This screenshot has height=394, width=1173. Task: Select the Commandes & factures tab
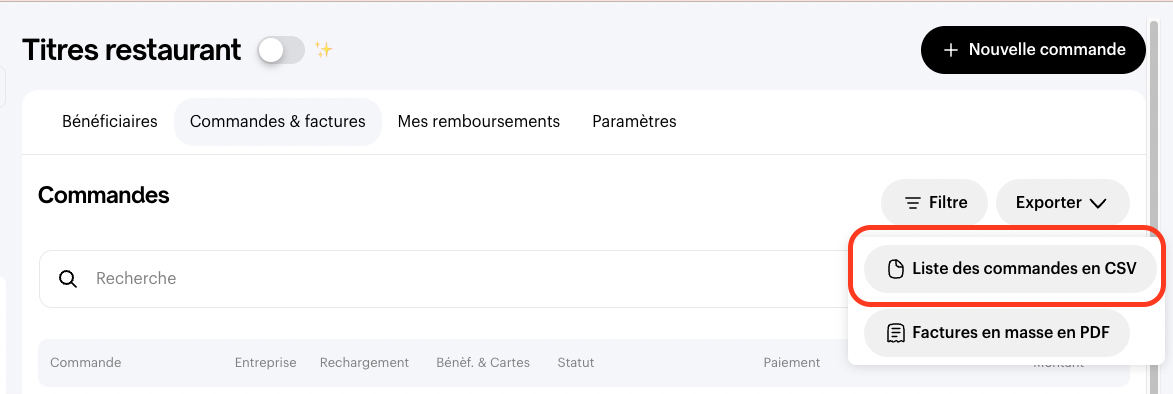click(278, 121)
